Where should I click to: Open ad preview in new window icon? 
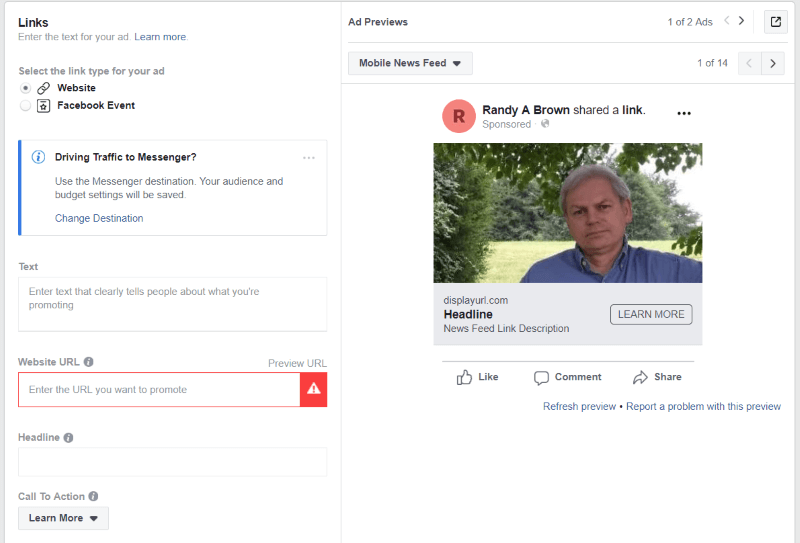(x=776, y=22)
